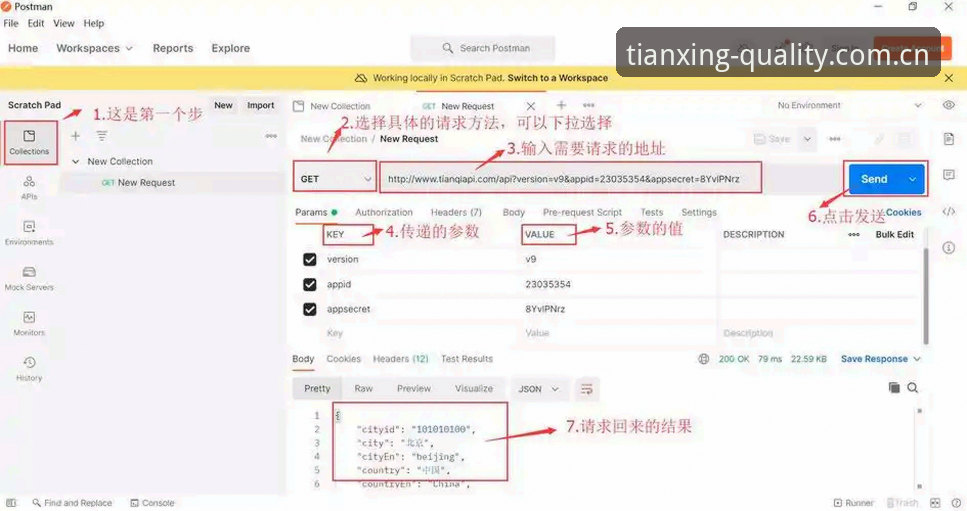This screenshot has width=967, height=511.
Task: Uncheck the appsecret parameter checkbox
Action: coord(310,309)
